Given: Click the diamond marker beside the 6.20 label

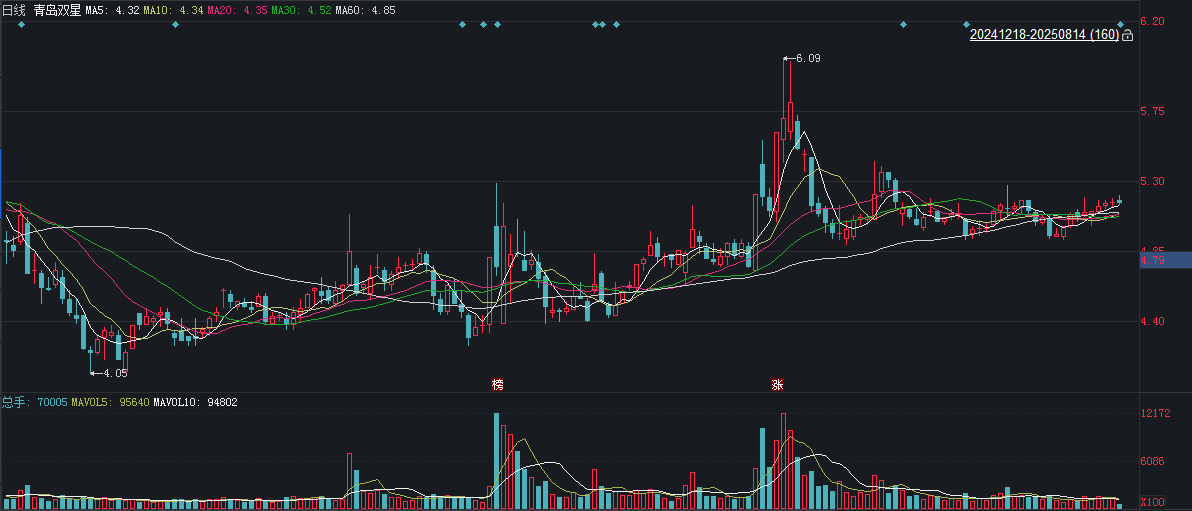Looking at the screenshot, I should pos(1121,24).
